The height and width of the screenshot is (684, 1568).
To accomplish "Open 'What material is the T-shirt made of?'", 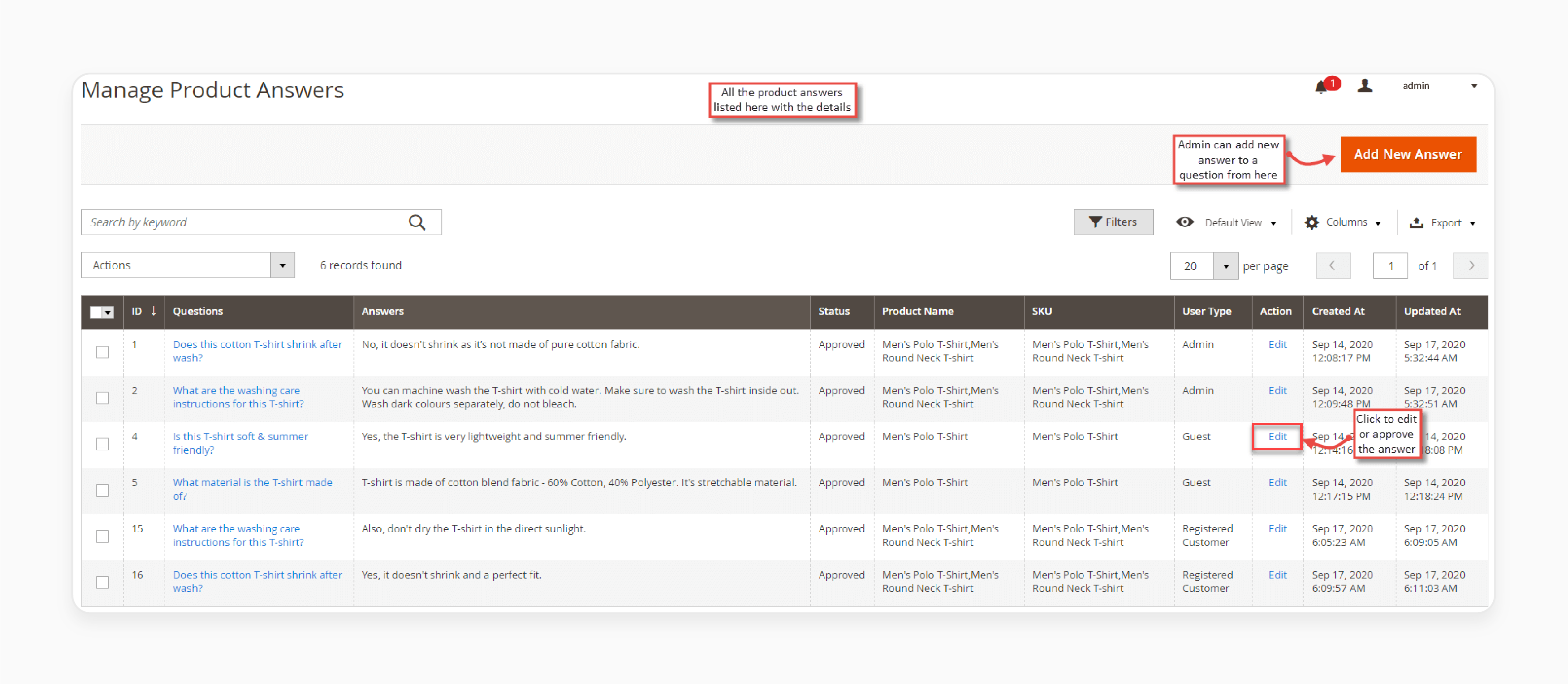I will point(252,490).
